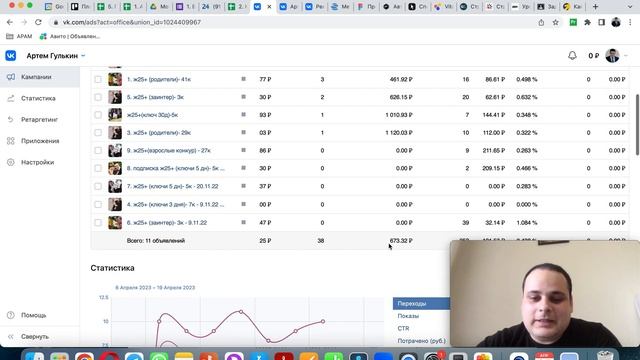Collapse sidebar via Свернуть
Image resolution: width=640 pixels, height=360 pixels.
(35, 336)
